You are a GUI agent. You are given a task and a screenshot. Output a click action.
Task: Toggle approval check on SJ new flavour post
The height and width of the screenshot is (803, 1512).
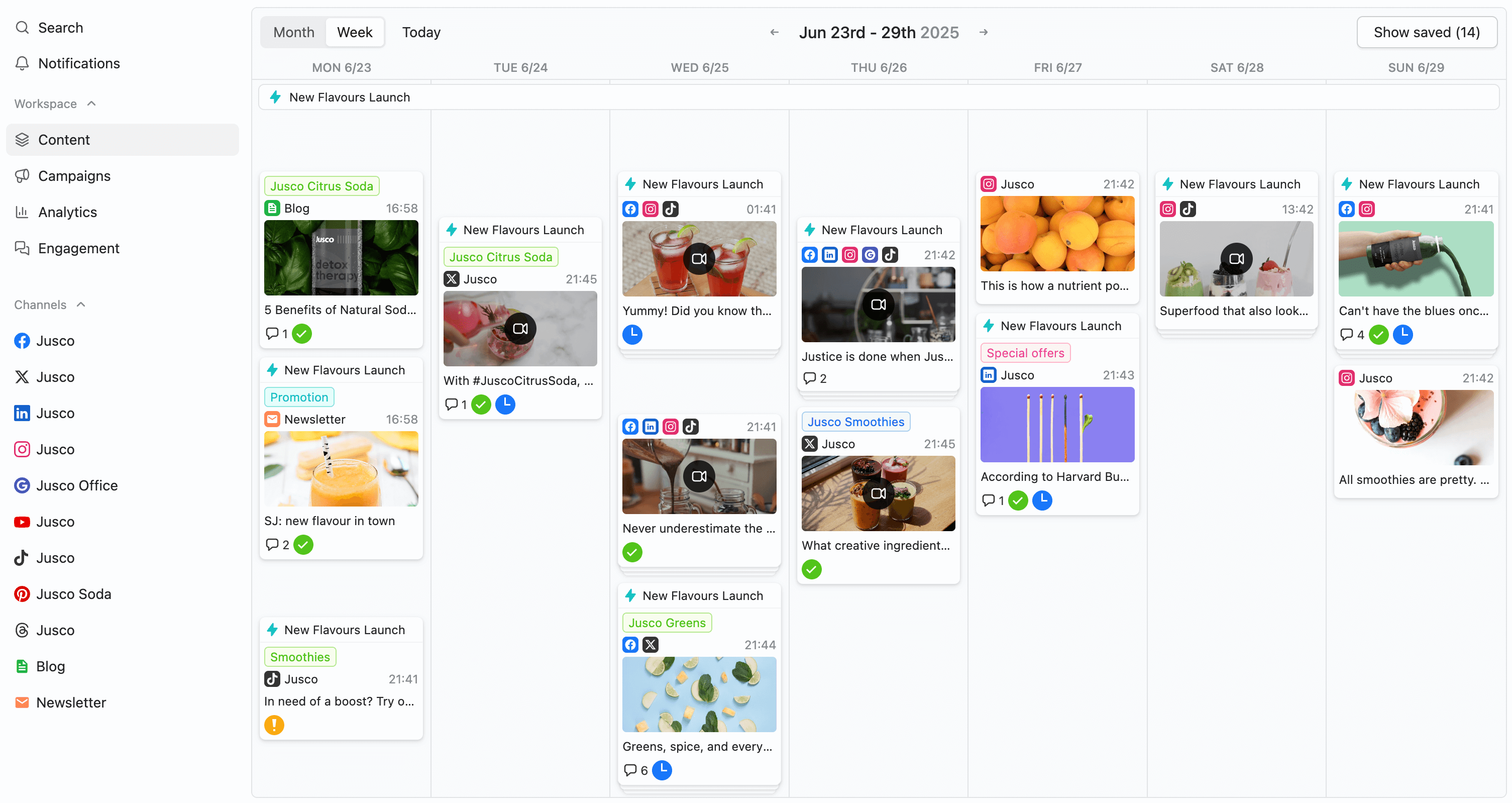tap(303, 544)
